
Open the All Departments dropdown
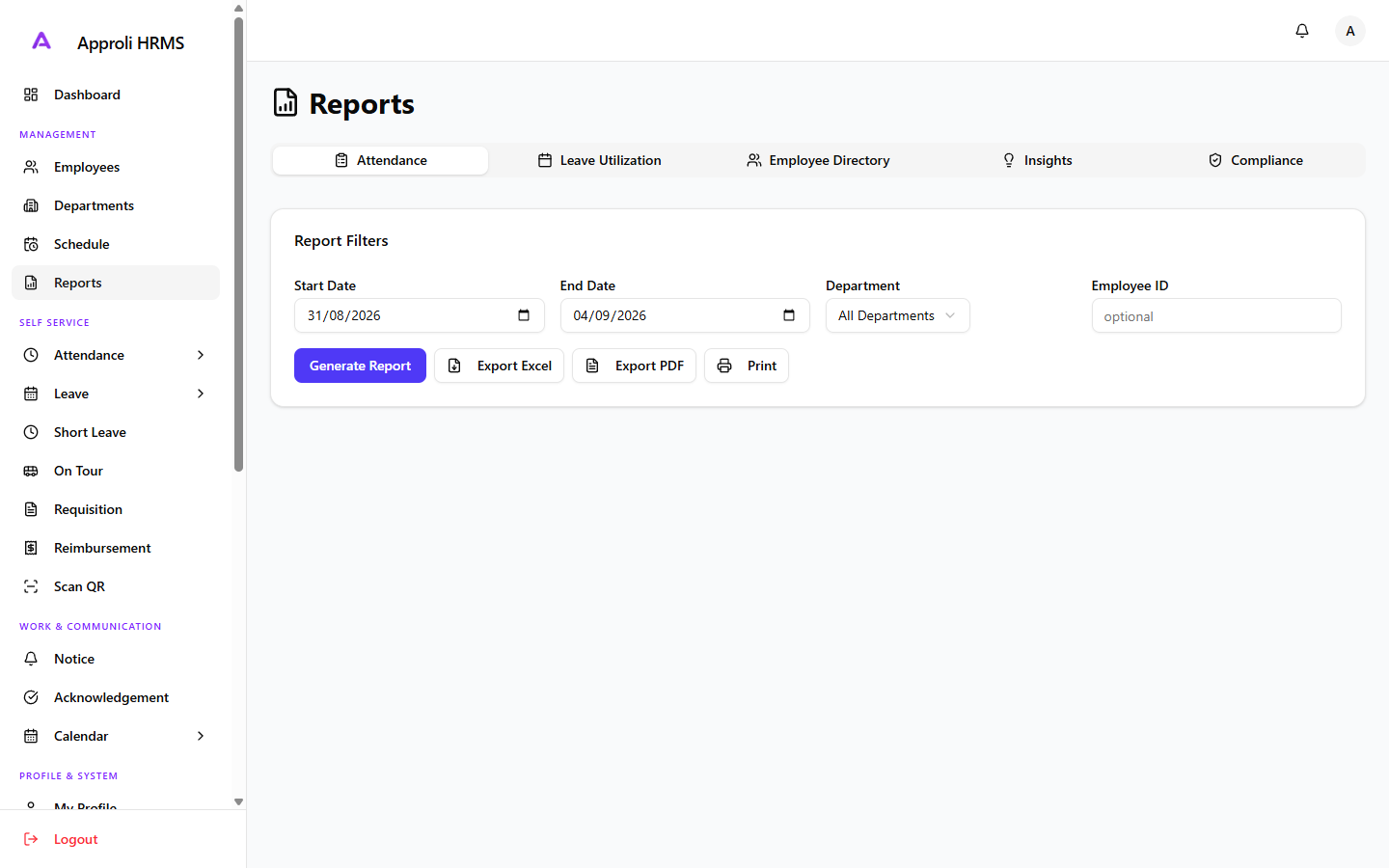coord(897,315)
